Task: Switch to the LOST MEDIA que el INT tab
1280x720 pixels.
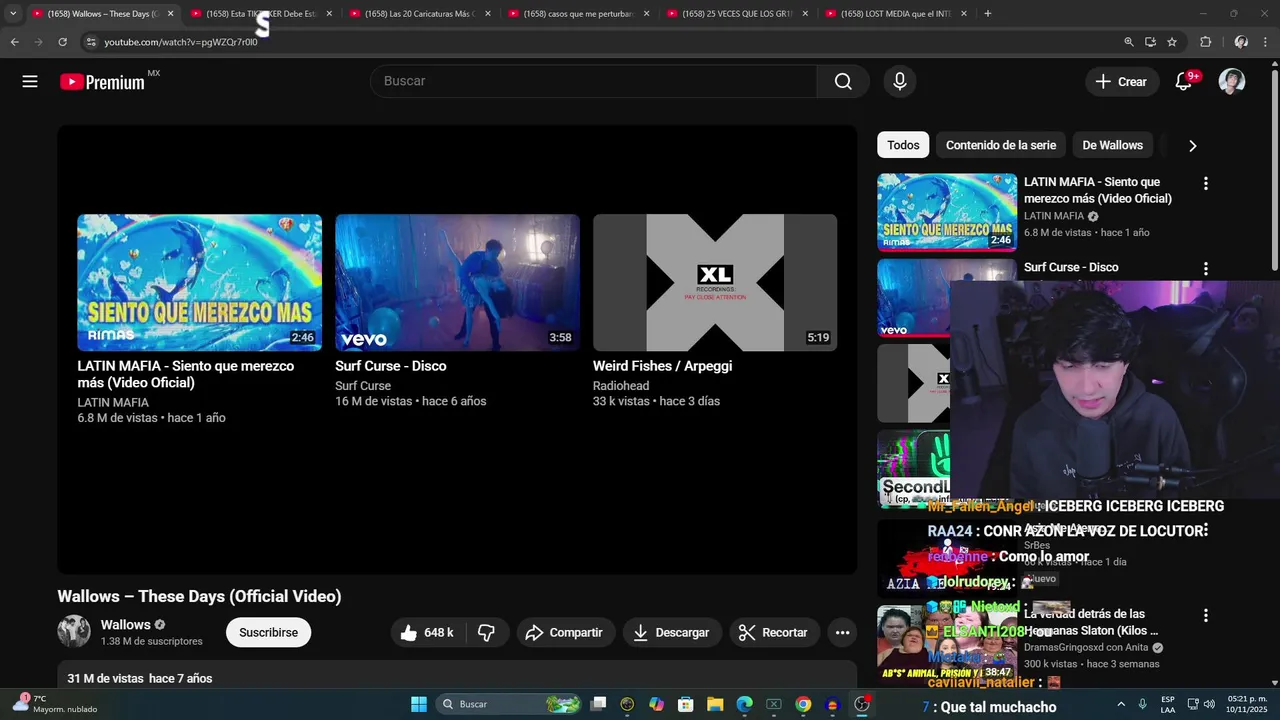Action: pyautogui.click(x=896, y=14)
